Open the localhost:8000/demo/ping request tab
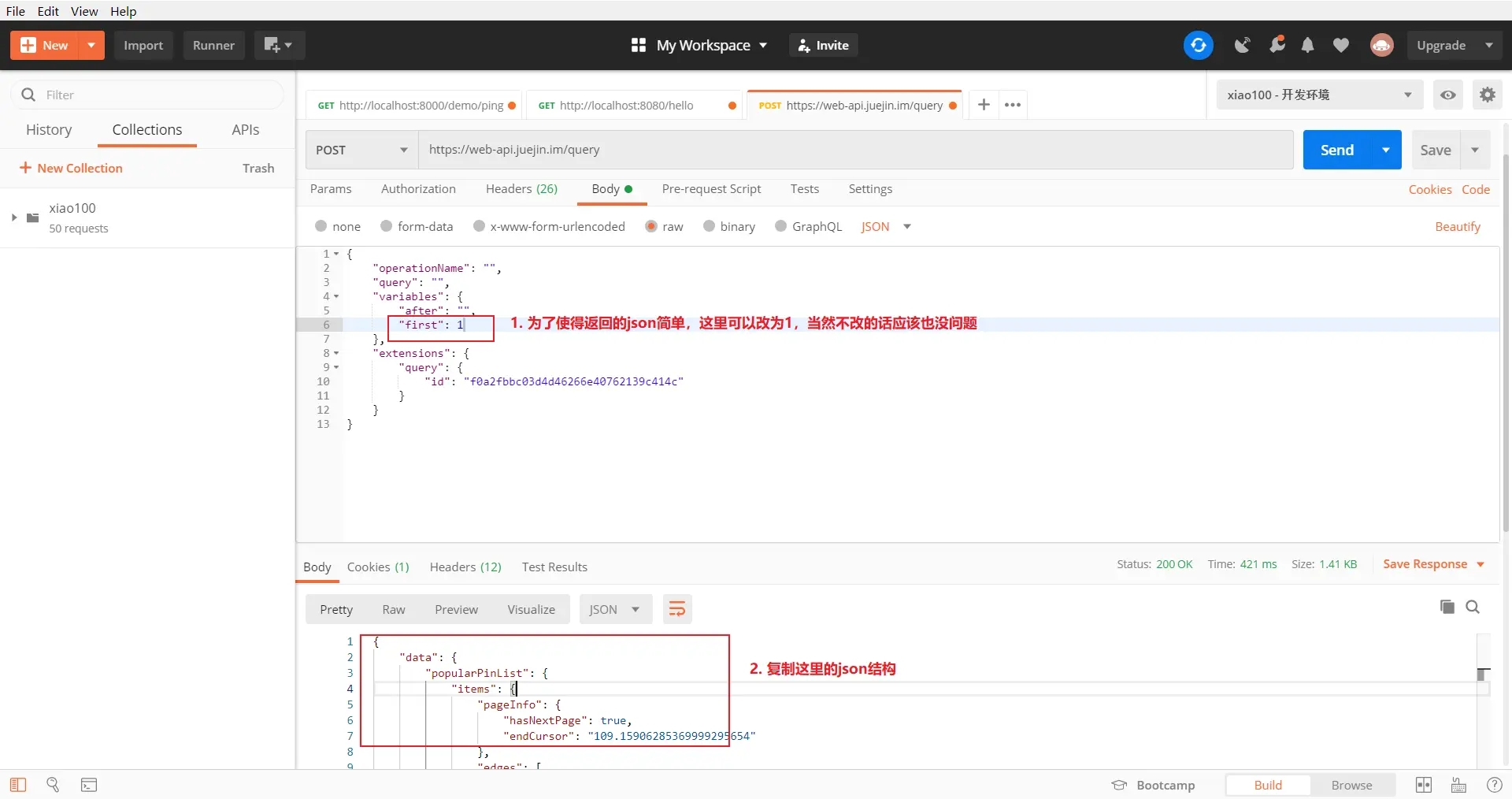Image resolution: width=1512 pixels, height=799 pixels. (x=413, y=105)
